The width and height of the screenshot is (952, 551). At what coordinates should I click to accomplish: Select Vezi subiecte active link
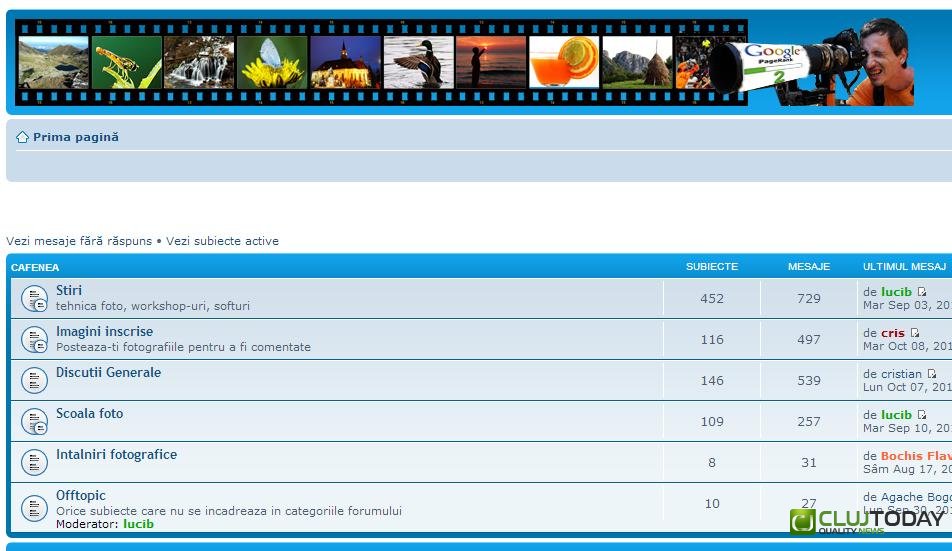point(222,241)
